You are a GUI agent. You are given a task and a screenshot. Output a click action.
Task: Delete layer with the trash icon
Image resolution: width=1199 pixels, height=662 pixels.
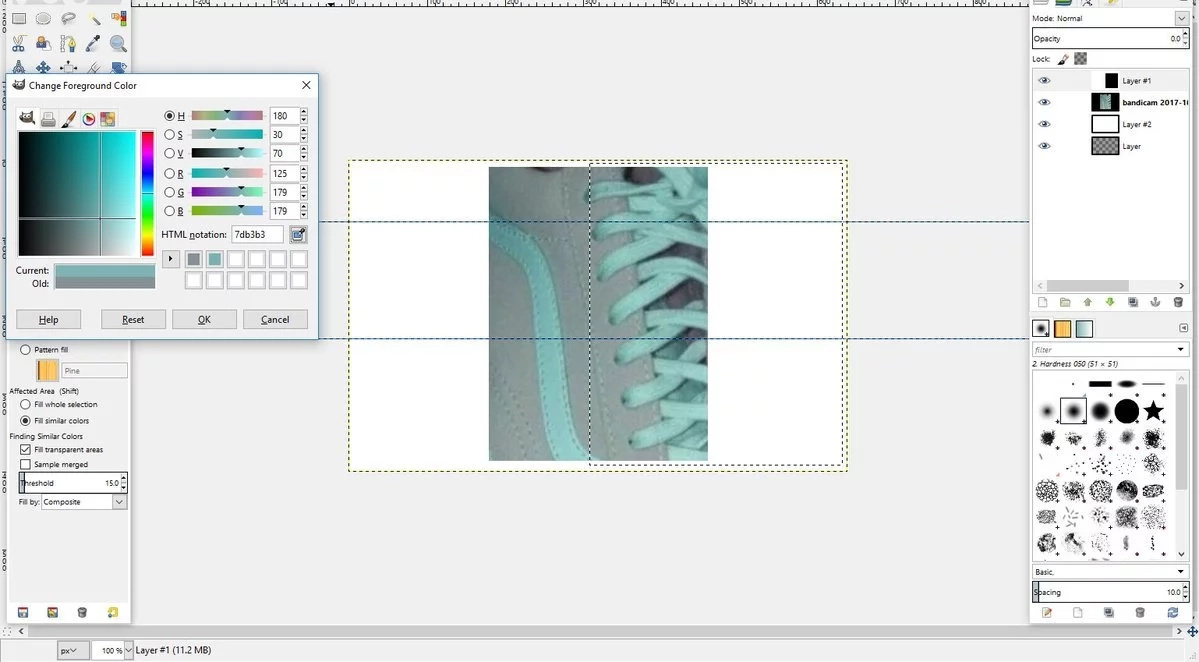(1178, 303)
